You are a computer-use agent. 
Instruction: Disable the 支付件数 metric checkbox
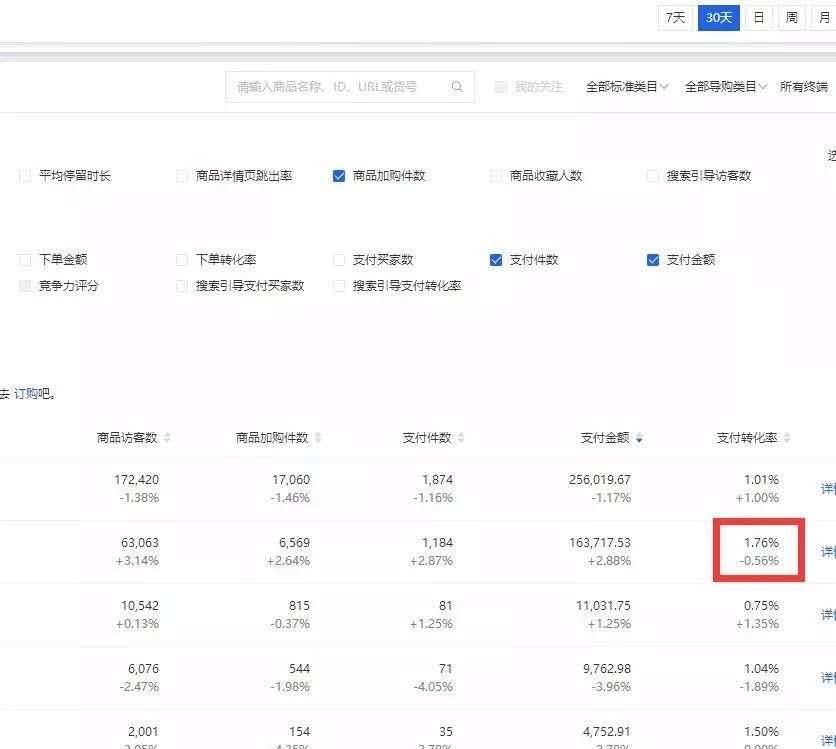click(x=495, y=259)
